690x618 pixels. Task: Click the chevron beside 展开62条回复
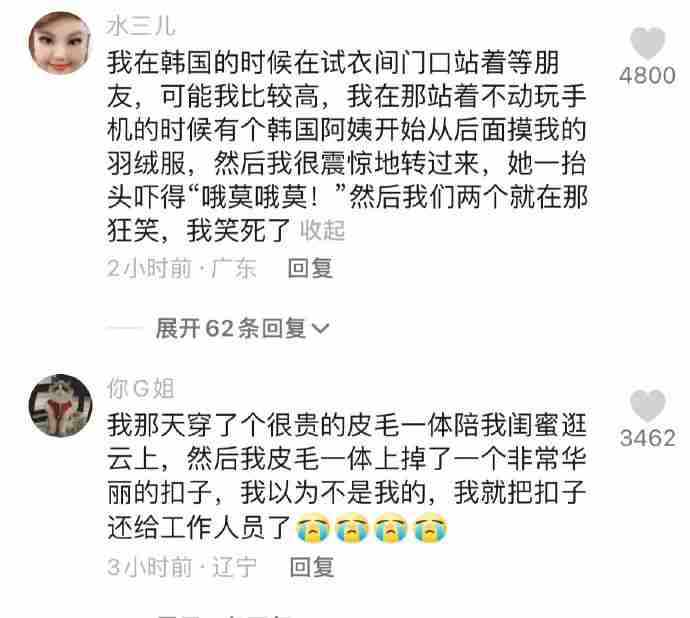pyautogui.click(x=320, y=328)
